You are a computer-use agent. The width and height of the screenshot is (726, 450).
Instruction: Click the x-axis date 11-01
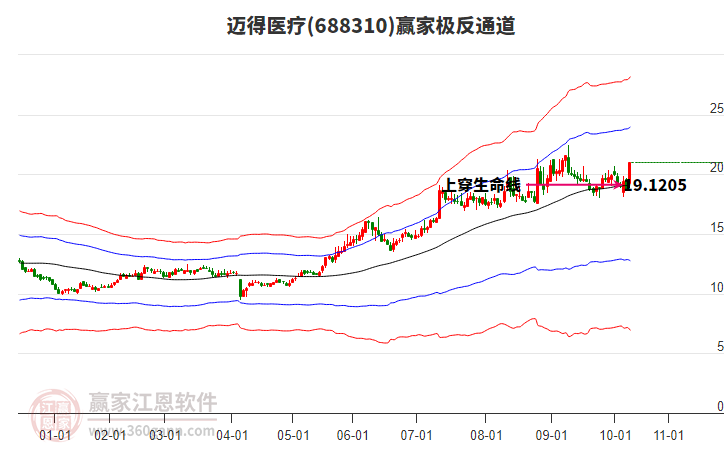click(669, 435)
